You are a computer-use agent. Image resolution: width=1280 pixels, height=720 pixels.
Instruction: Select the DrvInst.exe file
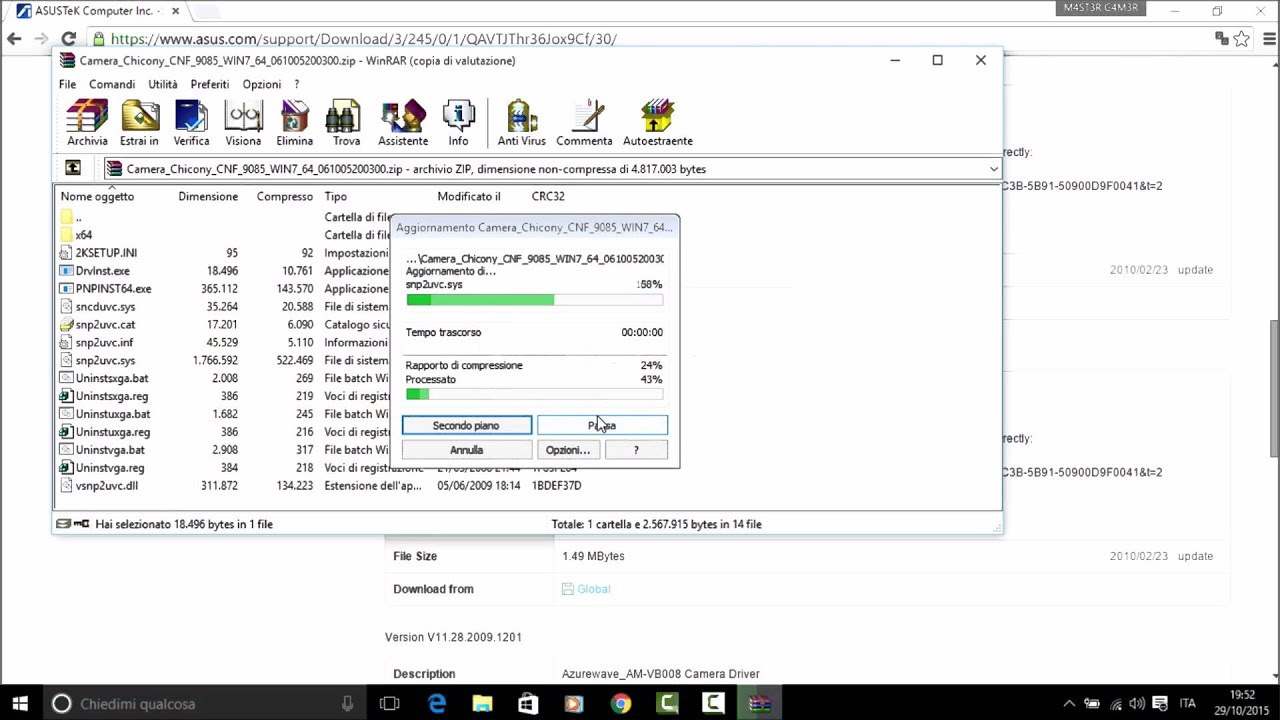[x=102, y=271]
